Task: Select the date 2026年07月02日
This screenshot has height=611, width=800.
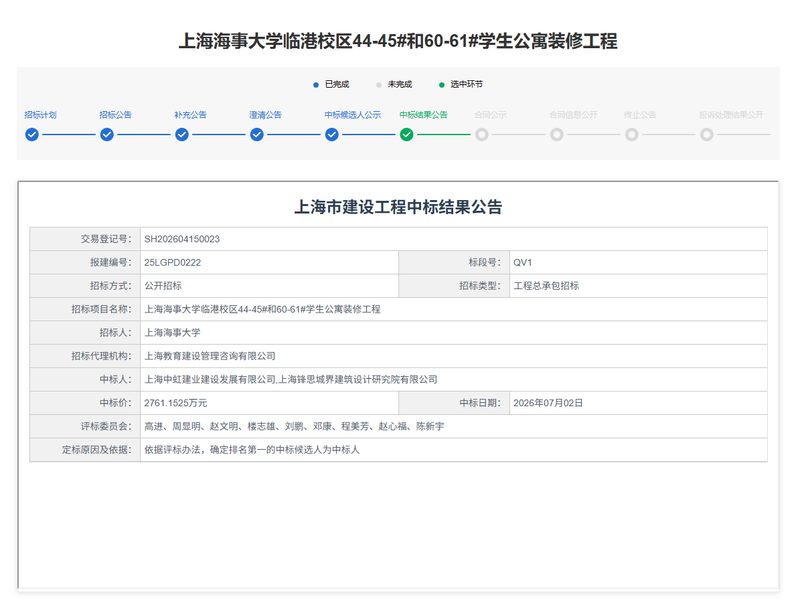Action: point(548,403)
